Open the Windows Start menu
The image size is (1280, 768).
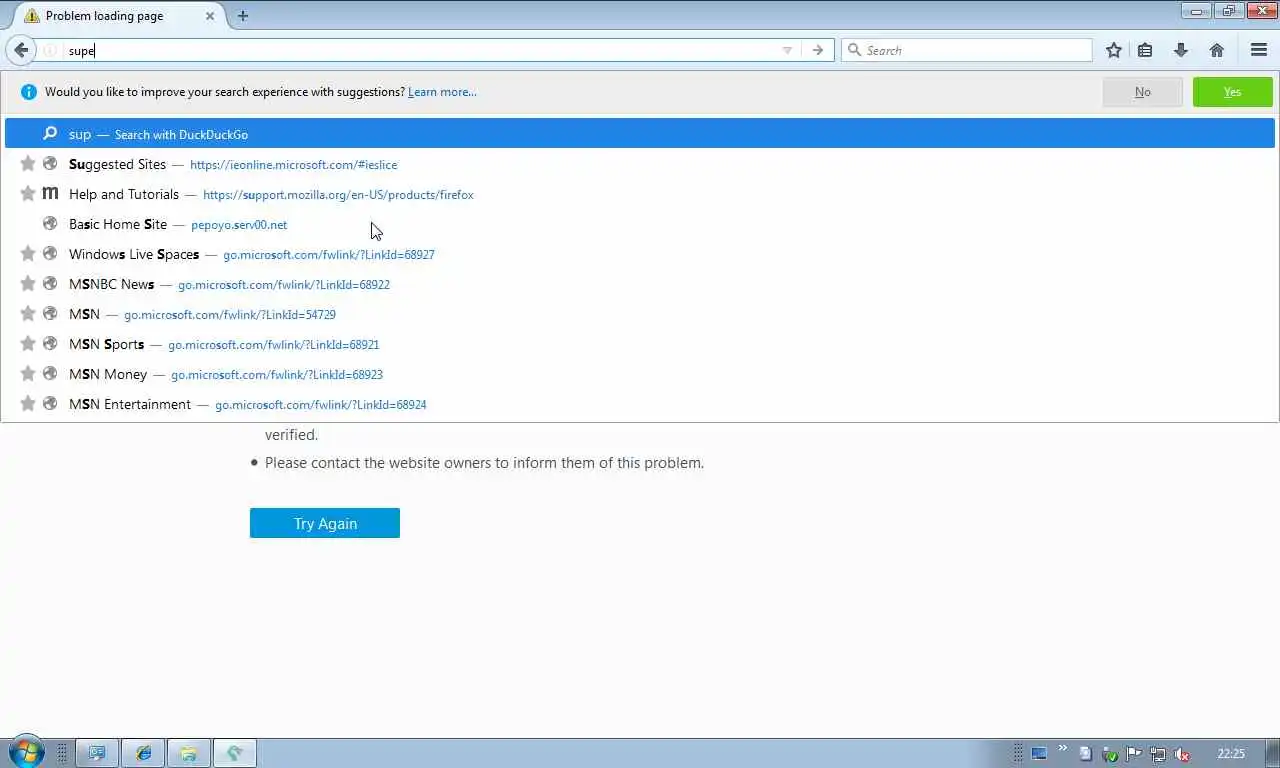[x=27, y=752]
